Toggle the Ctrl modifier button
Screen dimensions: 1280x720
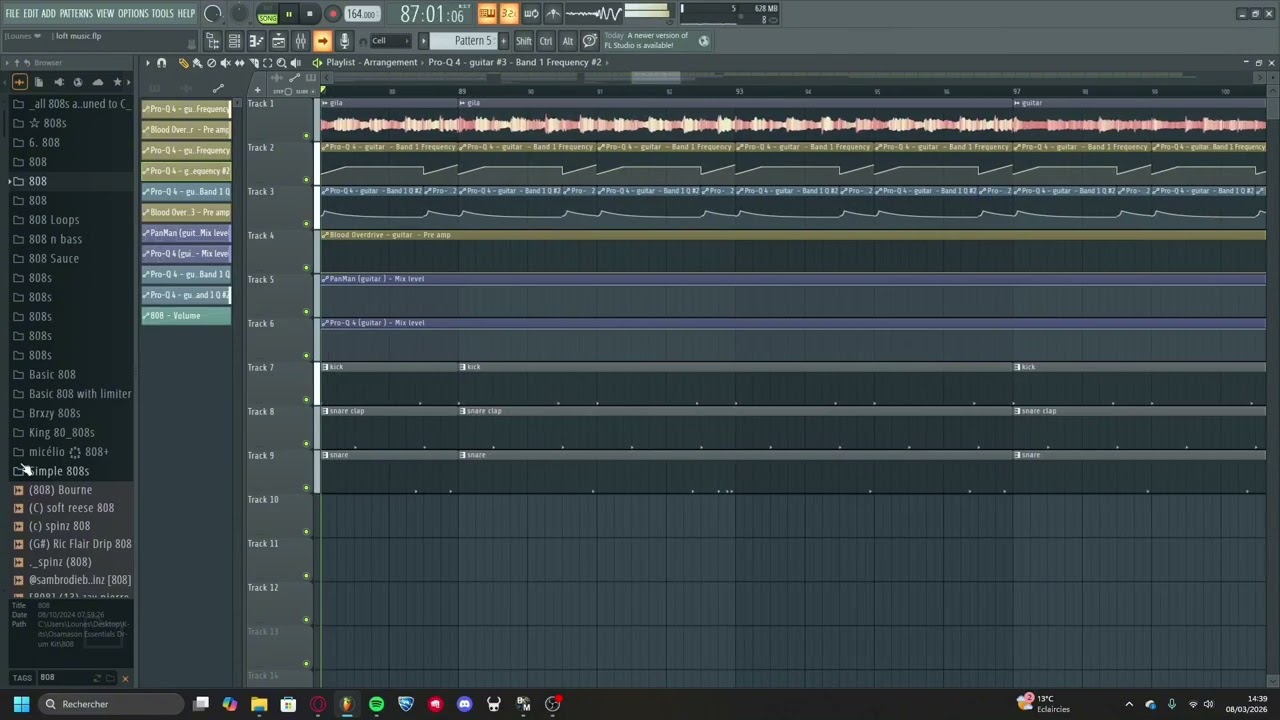click(x=546, y=41)
